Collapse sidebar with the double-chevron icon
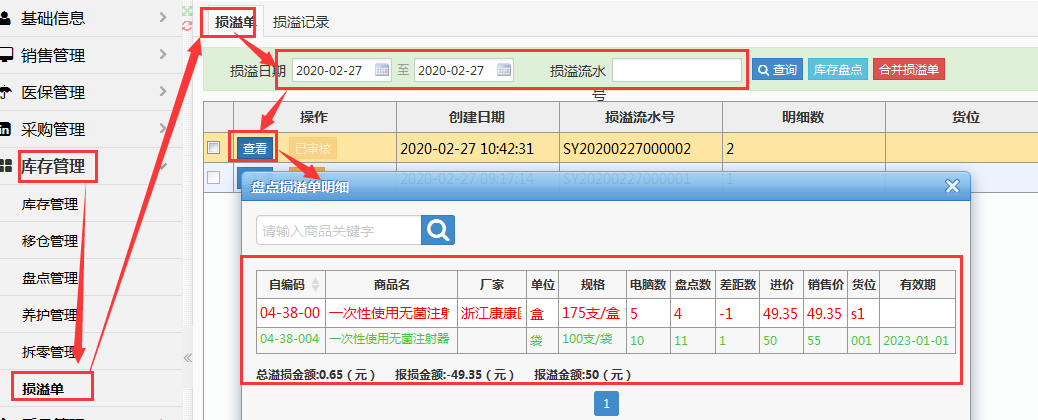This screenshot has height=420, width=1038. coord(187,358)
